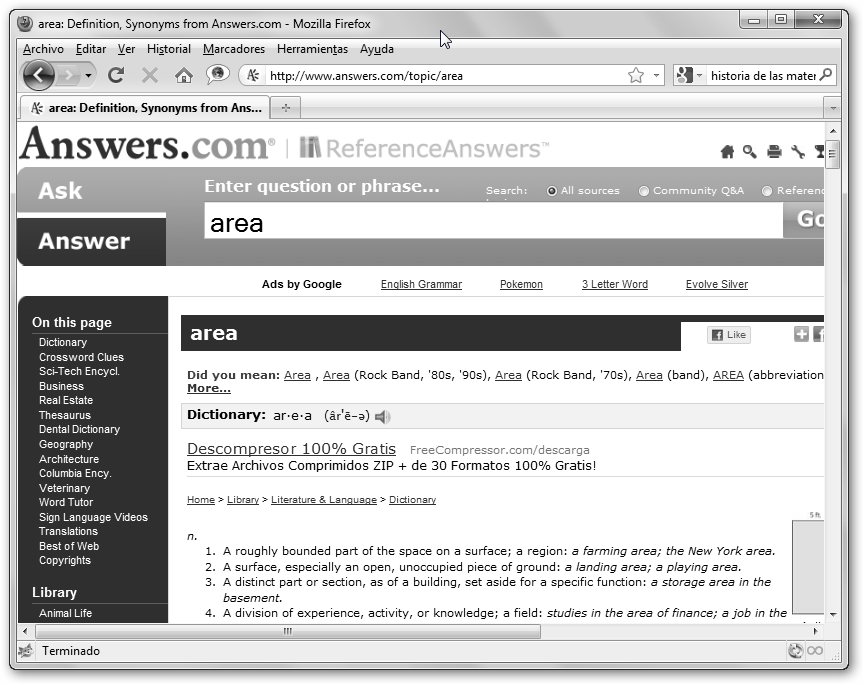Go to Firefox home page icon

pyautogui.click(x=183, y=75)
